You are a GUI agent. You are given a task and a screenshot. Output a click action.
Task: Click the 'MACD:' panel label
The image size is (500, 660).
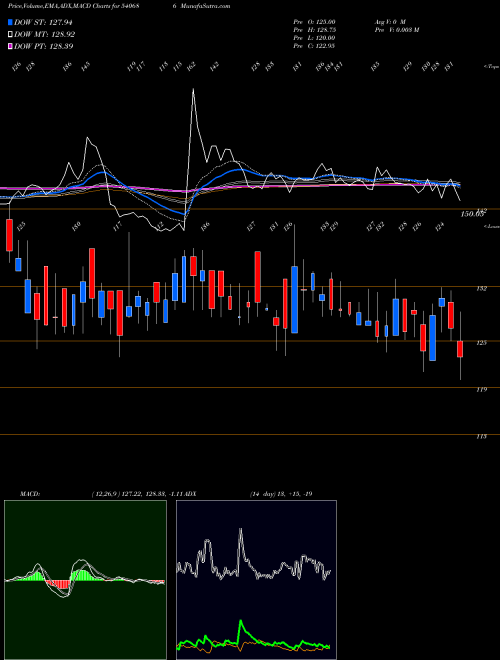click(30, 494)
